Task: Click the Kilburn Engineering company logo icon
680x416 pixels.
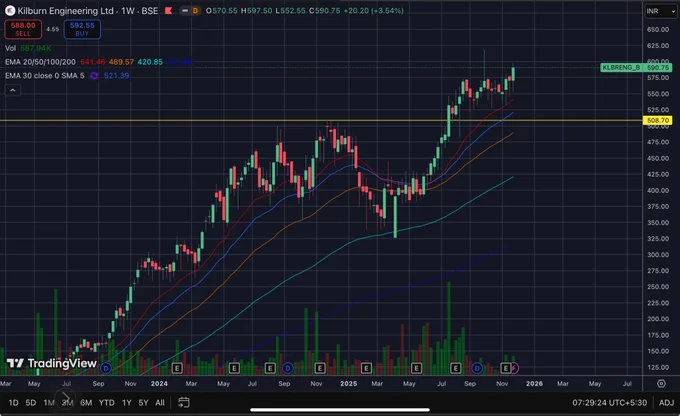Action: point(10,11)
